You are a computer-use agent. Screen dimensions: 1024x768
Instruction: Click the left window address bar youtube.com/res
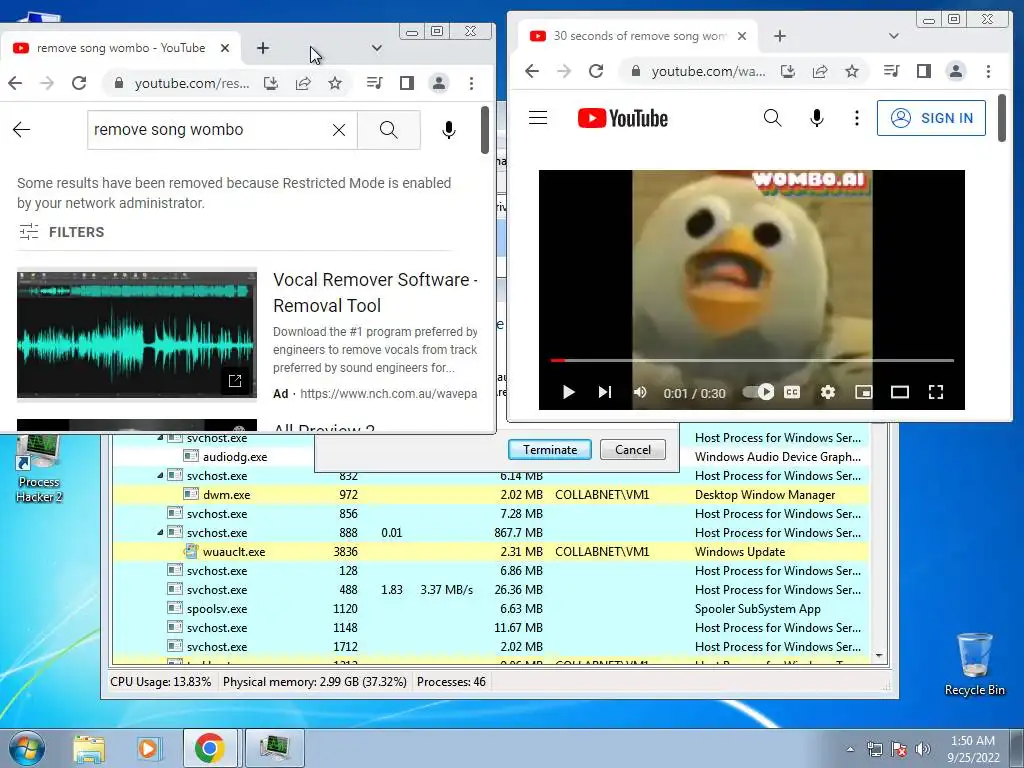click(191, 83)
